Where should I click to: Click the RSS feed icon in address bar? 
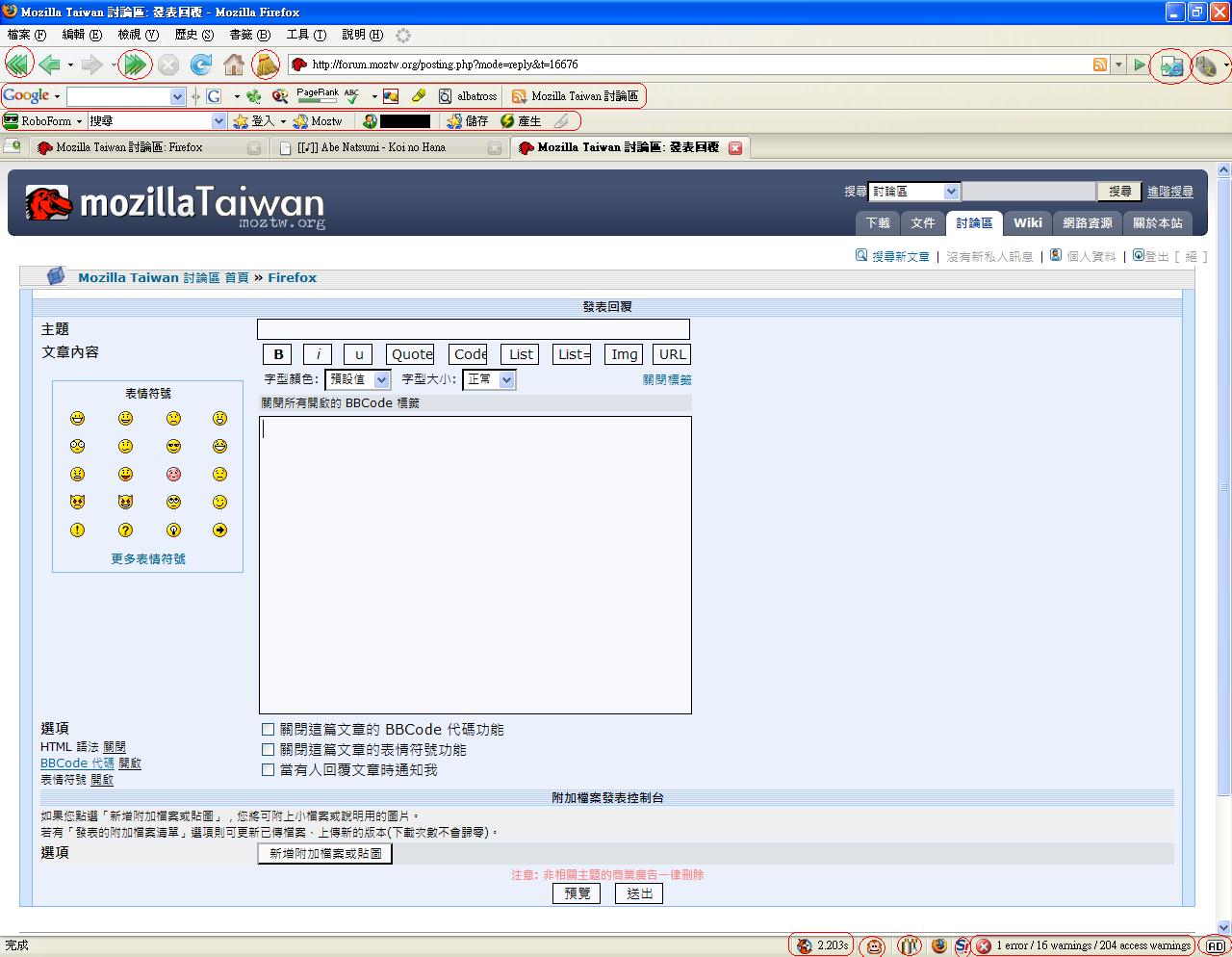[x=1099, y=65]
